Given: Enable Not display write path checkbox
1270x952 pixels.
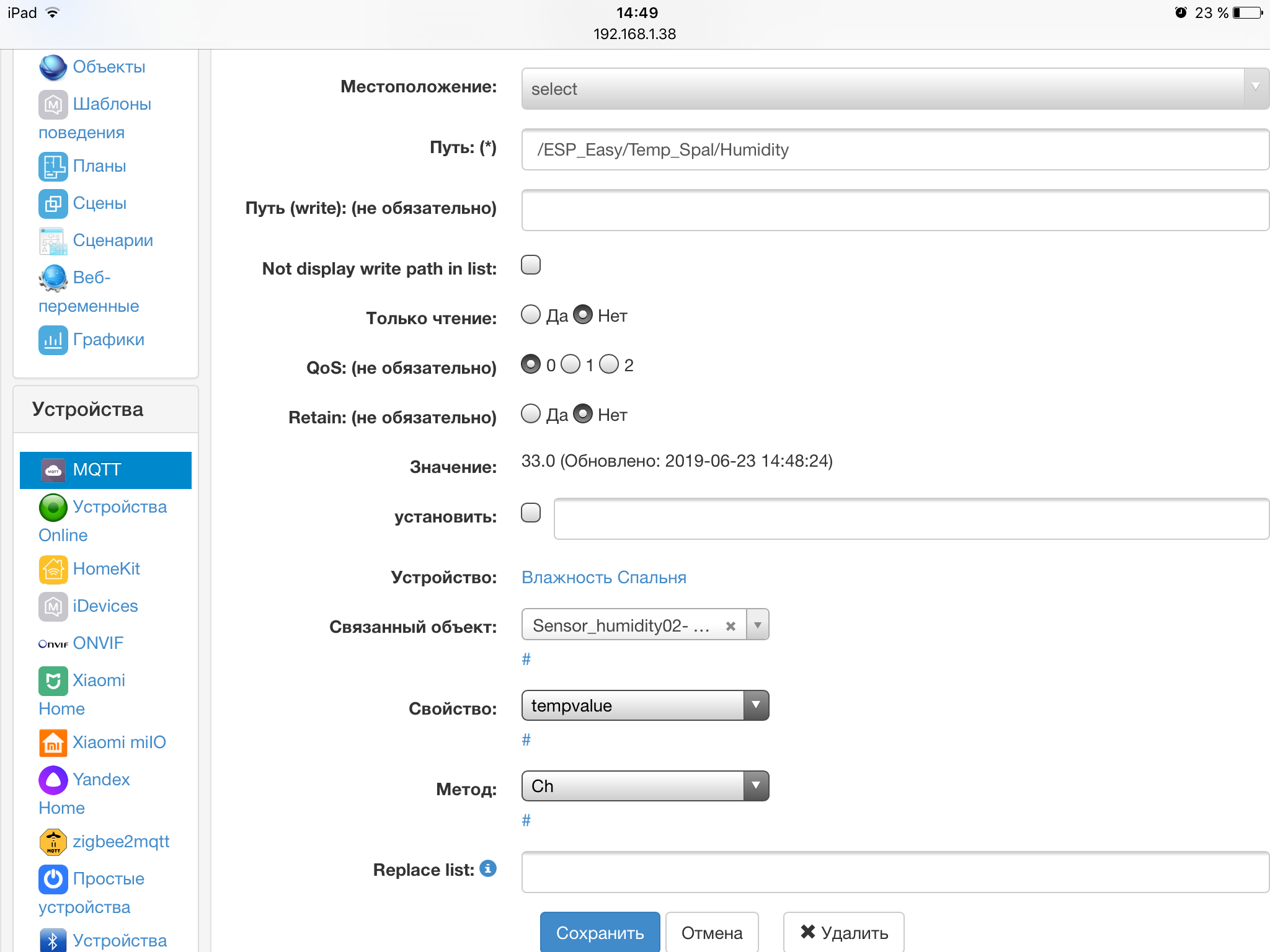Looking at the screenshot, I should [x=531, y=265].
